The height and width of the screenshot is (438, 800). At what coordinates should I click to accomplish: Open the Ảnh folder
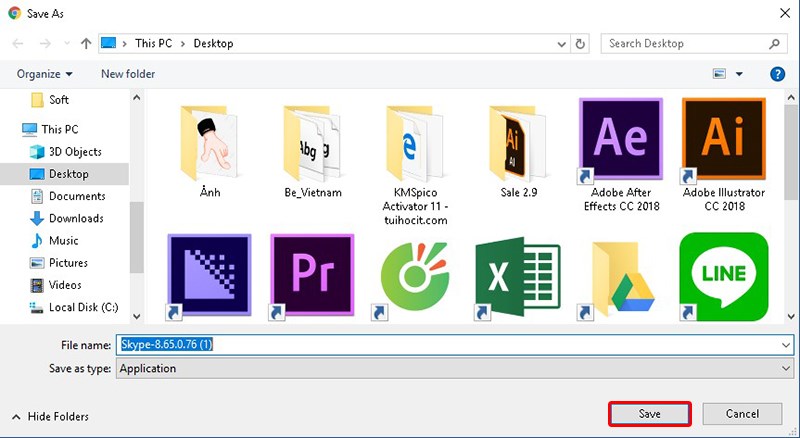click(x=210, y=152)
